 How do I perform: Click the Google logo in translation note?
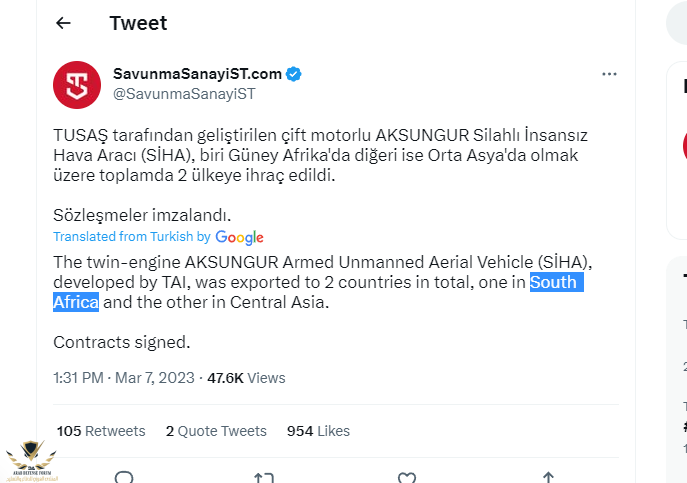[x=239, y=237]
